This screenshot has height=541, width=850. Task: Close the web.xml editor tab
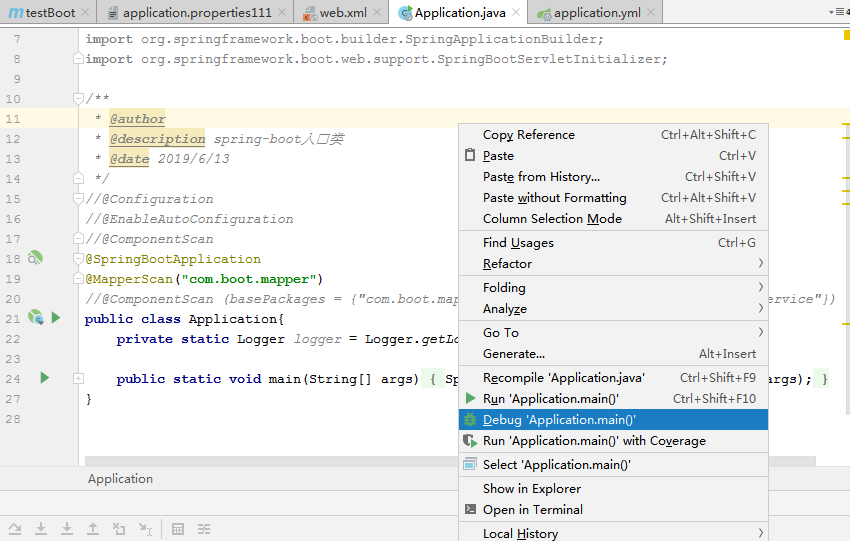pyautogui.click(x=377, y=13)
